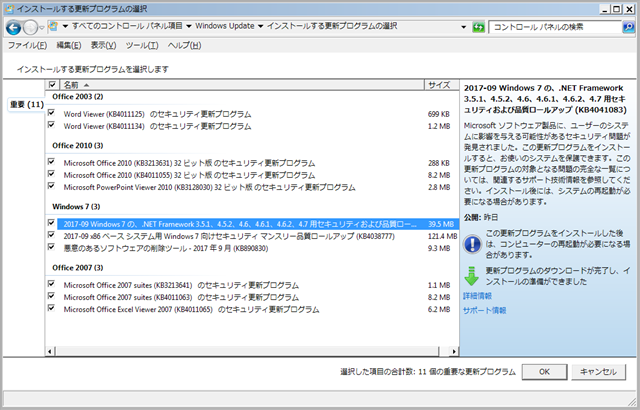Viewport: 640px width, 410px height.
Task: Select the Windows Update breadcrumb
Action: (x=224, y=26)
